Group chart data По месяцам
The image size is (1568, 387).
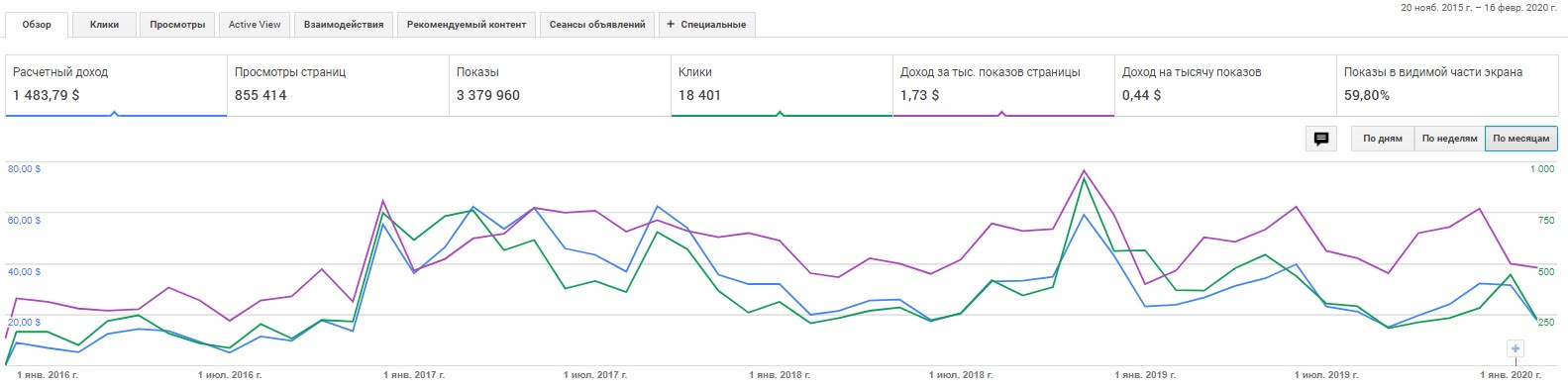[x=1520, y=139]
